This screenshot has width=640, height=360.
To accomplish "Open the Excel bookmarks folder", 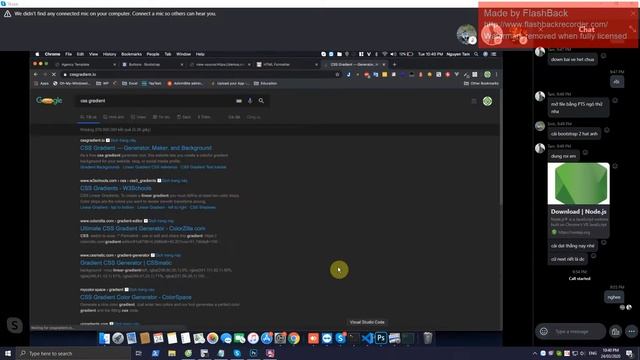I will click(x=129, y=83).
